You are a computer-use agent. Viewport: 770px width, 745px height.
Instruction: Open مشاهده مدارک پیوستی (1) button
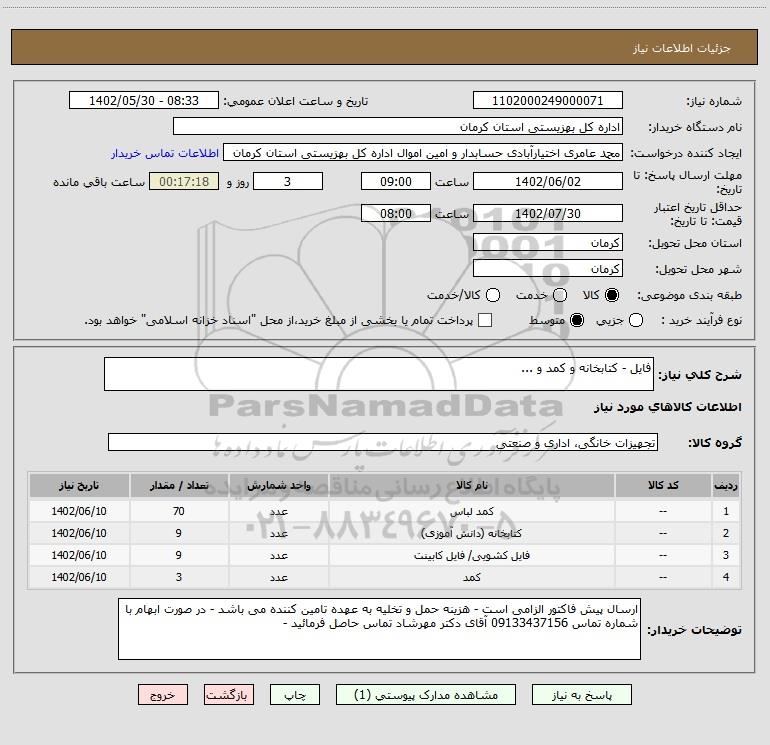[x=426, y=695]
